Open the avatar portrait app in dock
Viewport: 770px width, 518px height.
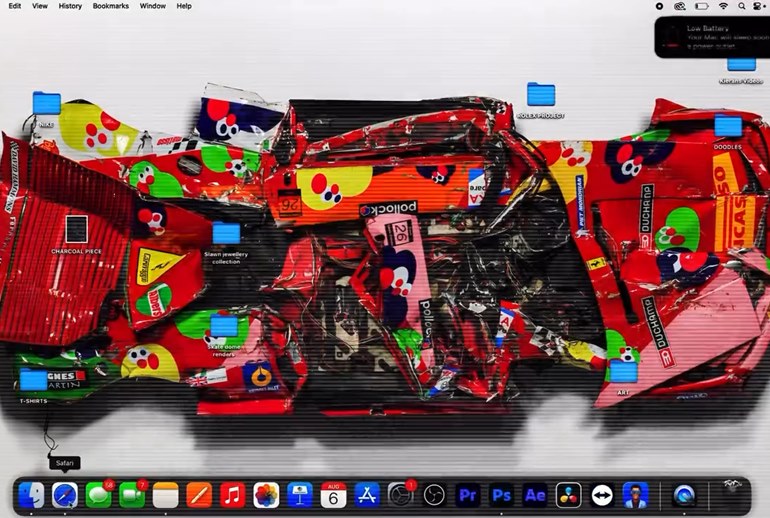click(x=635, y=495)
